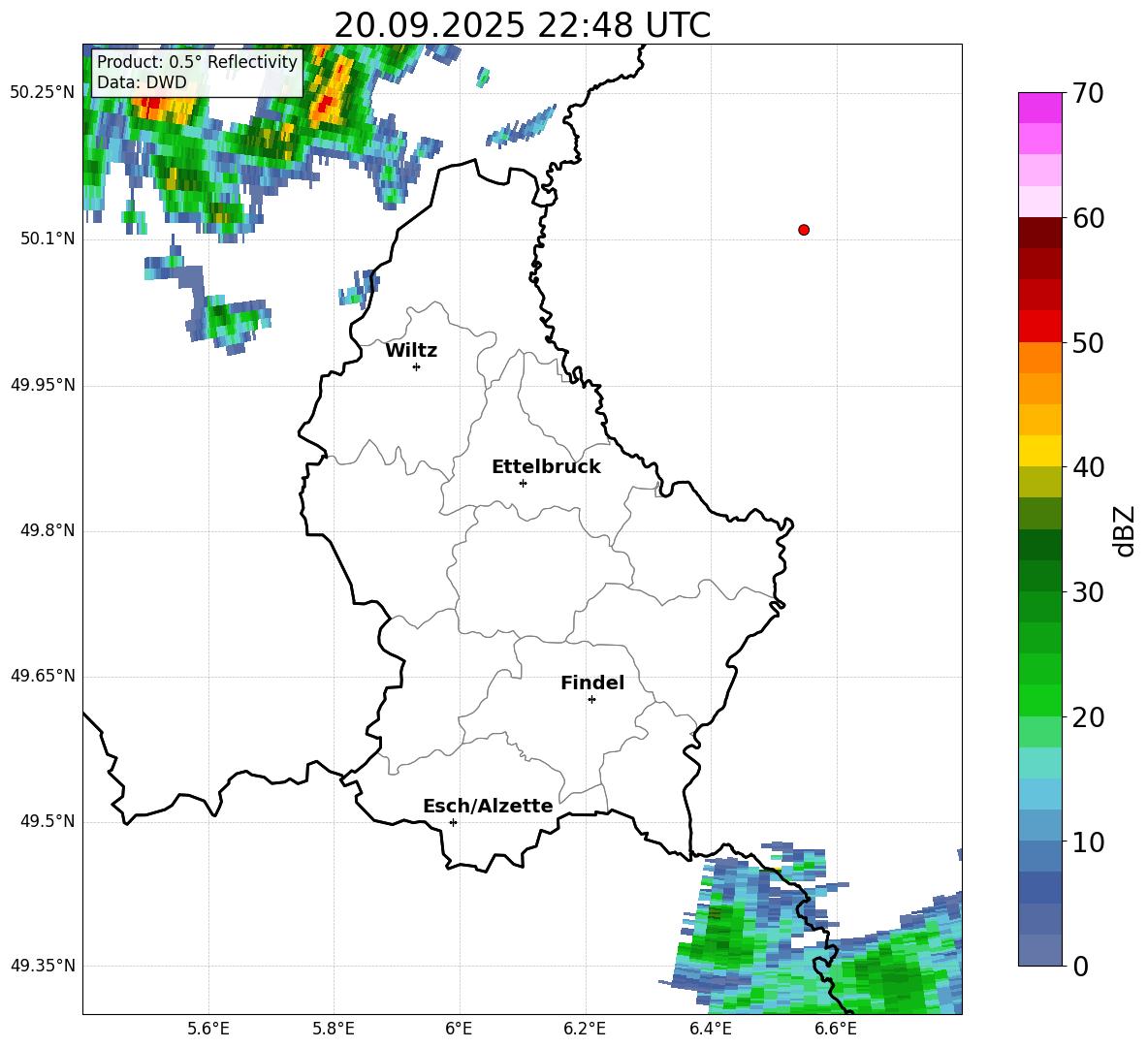Click the 6.4°E longitude label
Screen dimensions: 1148x1048
pyautogui.click(x=710, y=1029)
